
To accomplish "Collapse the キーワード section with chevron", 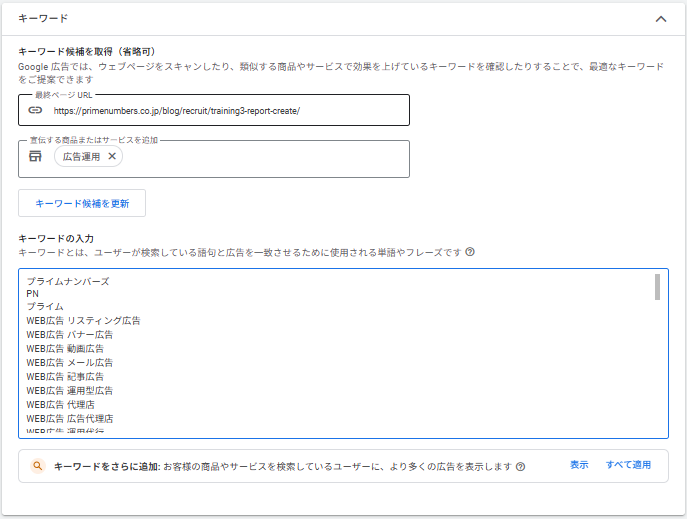I will [x=660, y=18].
